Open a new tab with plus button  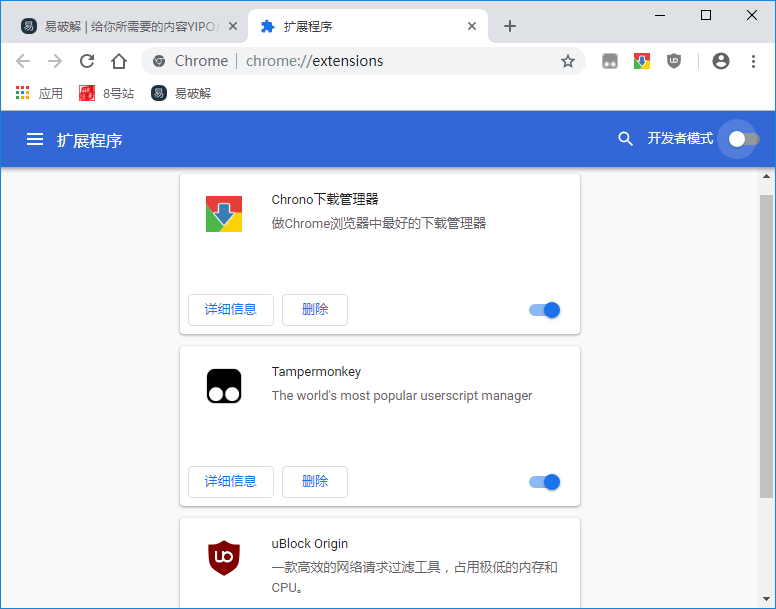point(510,26)
